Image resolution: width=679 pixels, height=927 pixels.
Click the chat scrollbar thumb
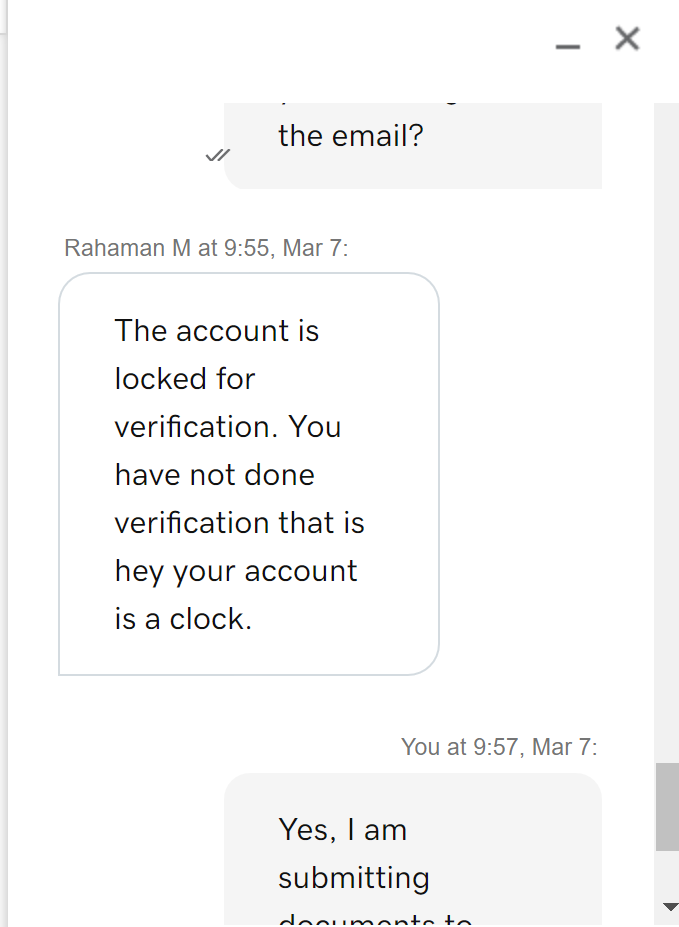pyautogui.click(x=667, y=806)
